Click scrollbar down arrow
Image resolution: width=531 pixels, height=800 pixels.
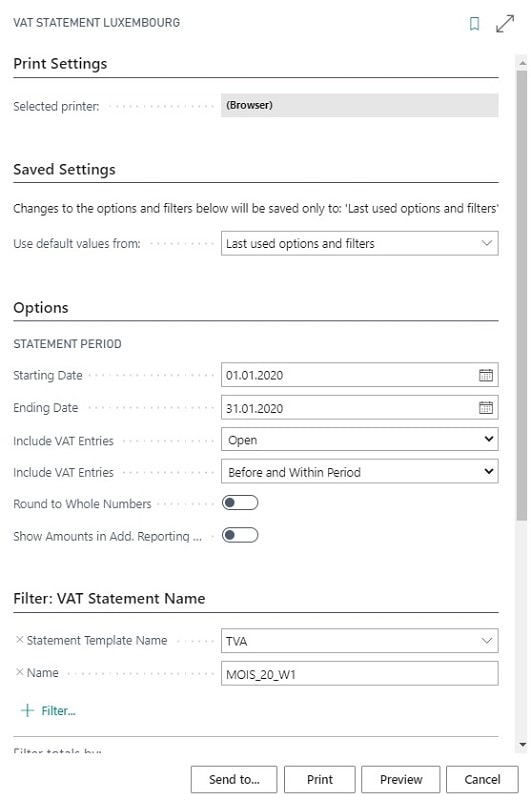[522, 744]
